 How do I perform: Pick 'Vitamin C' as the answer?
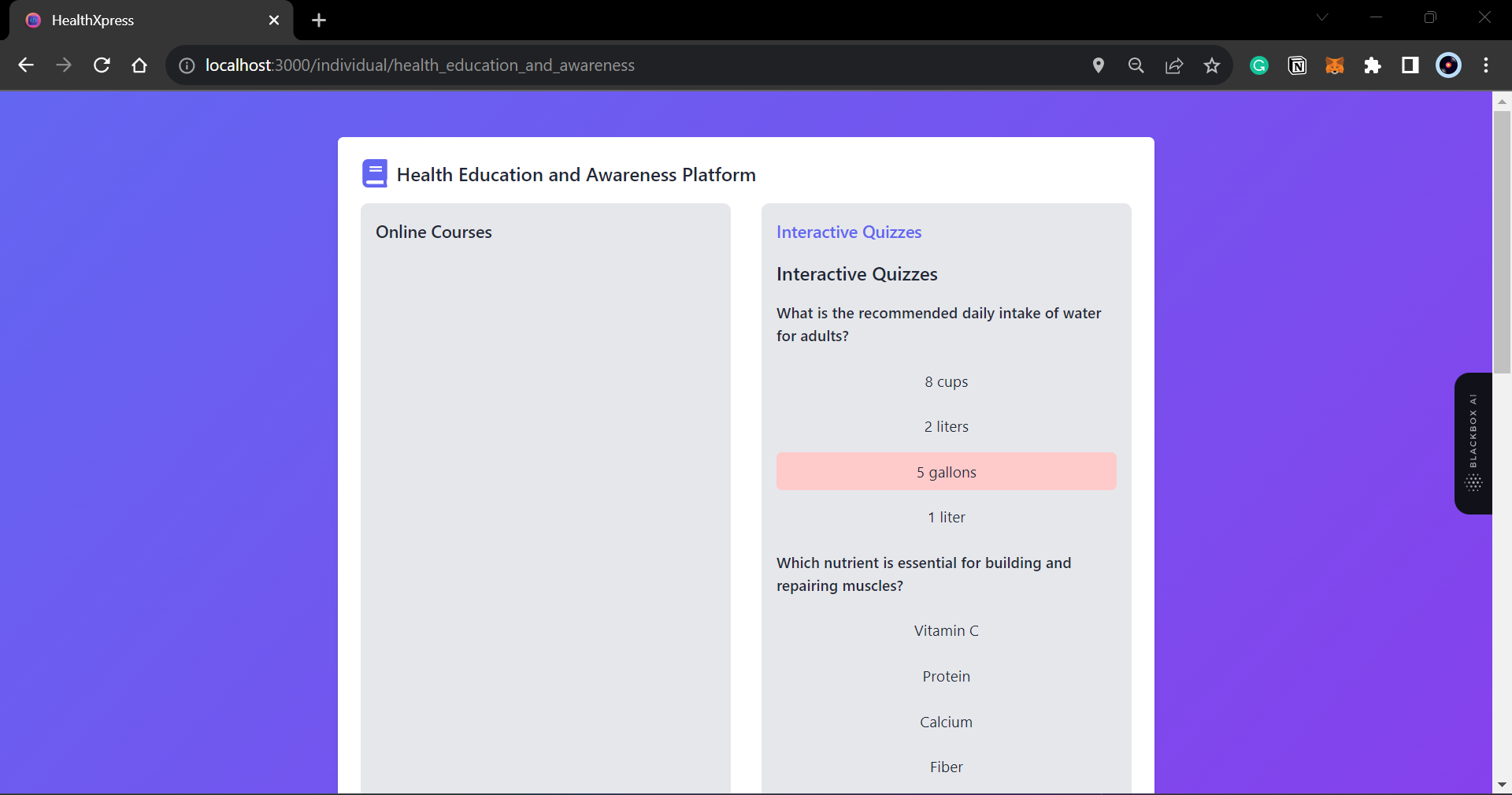click(x=947, y=631)
